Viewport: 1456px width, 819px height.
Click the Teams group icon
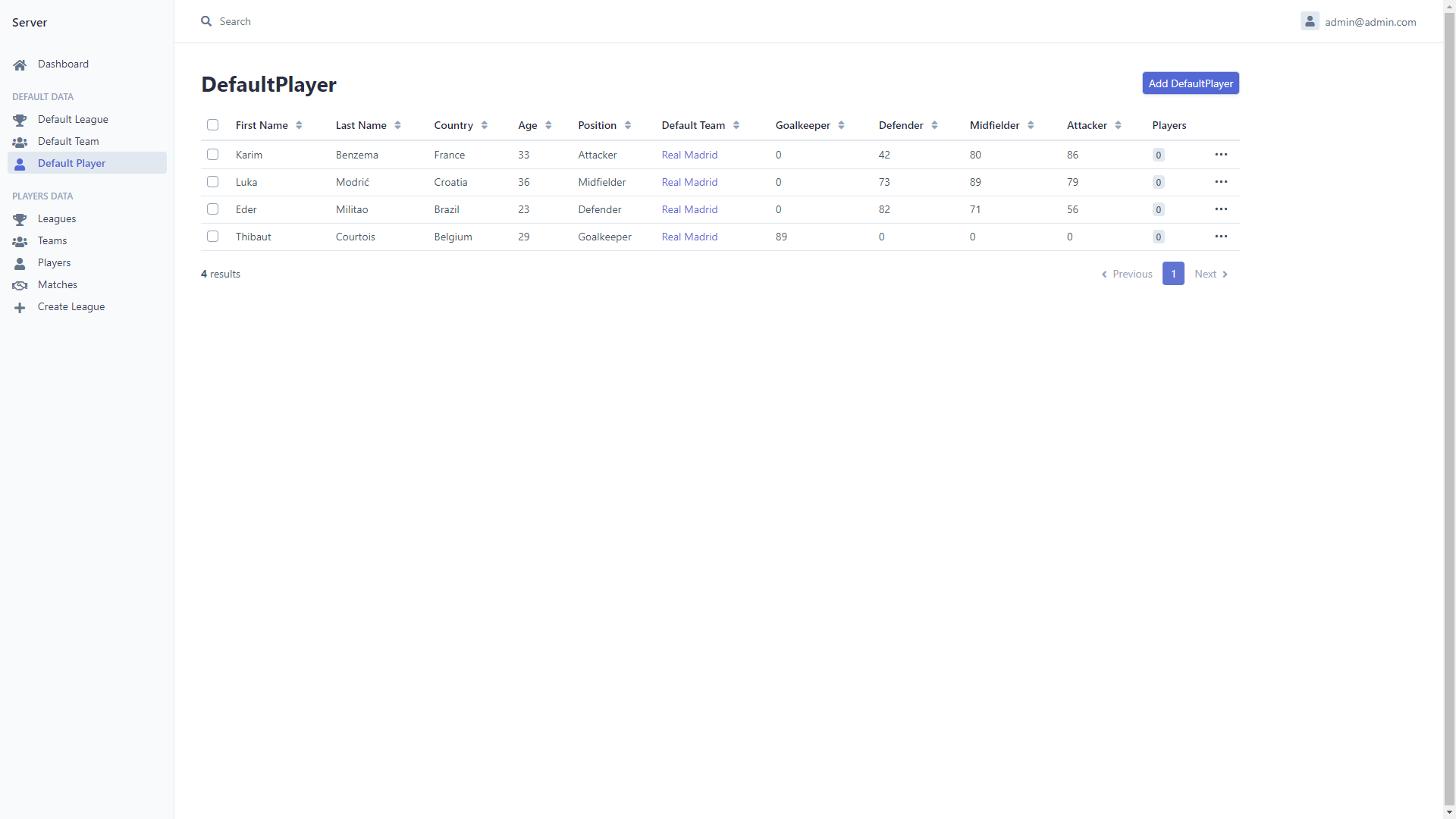pyautogui.click(x=20, y=241)
